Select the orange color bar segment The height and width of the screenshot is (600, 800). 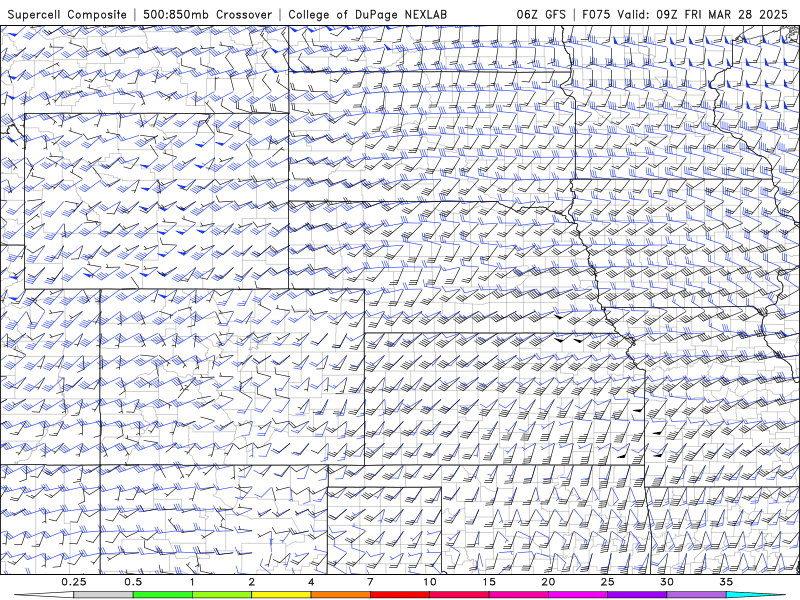click(340, 595)
